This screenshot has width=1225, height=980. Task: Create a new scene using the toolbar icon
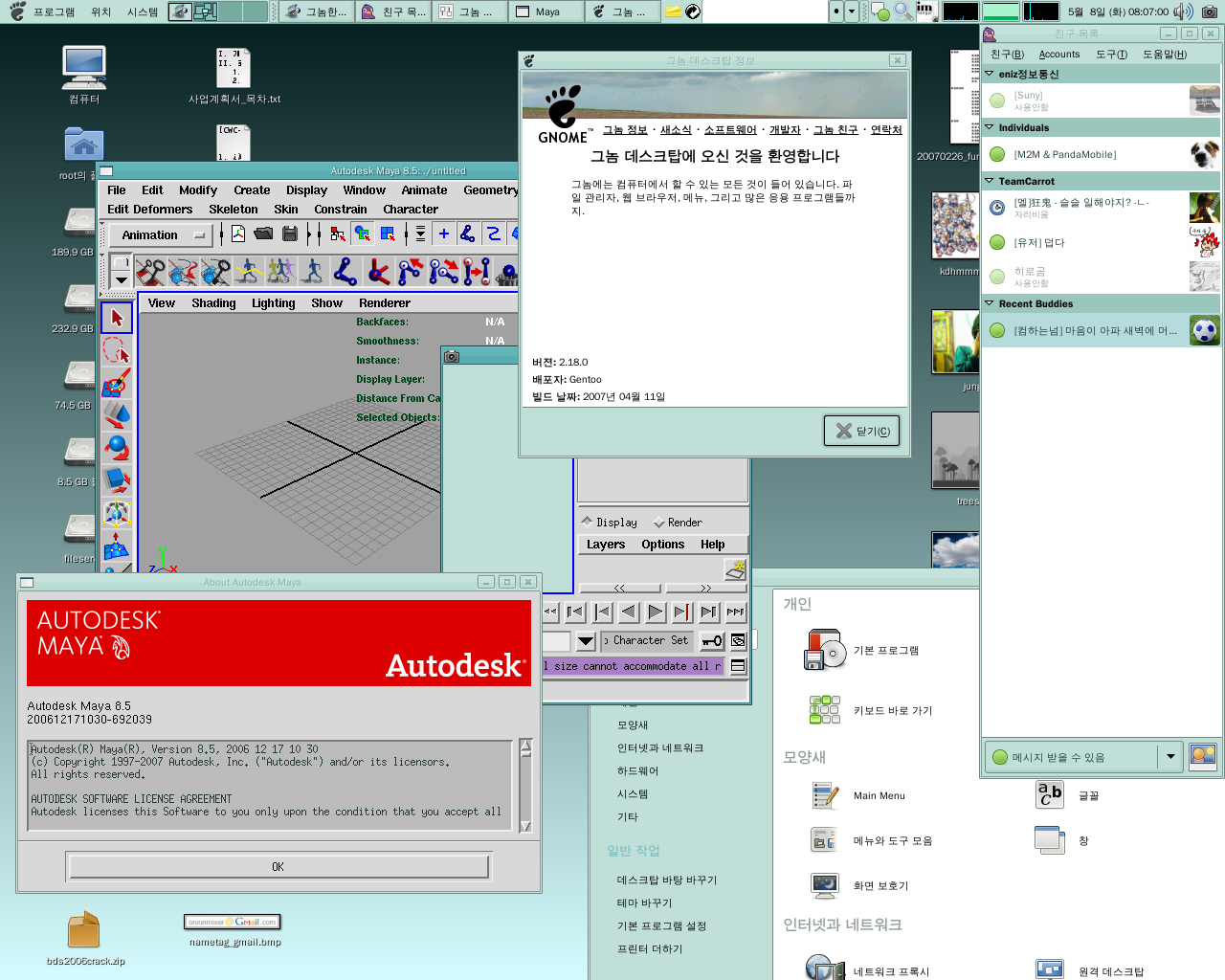point(236,234)
